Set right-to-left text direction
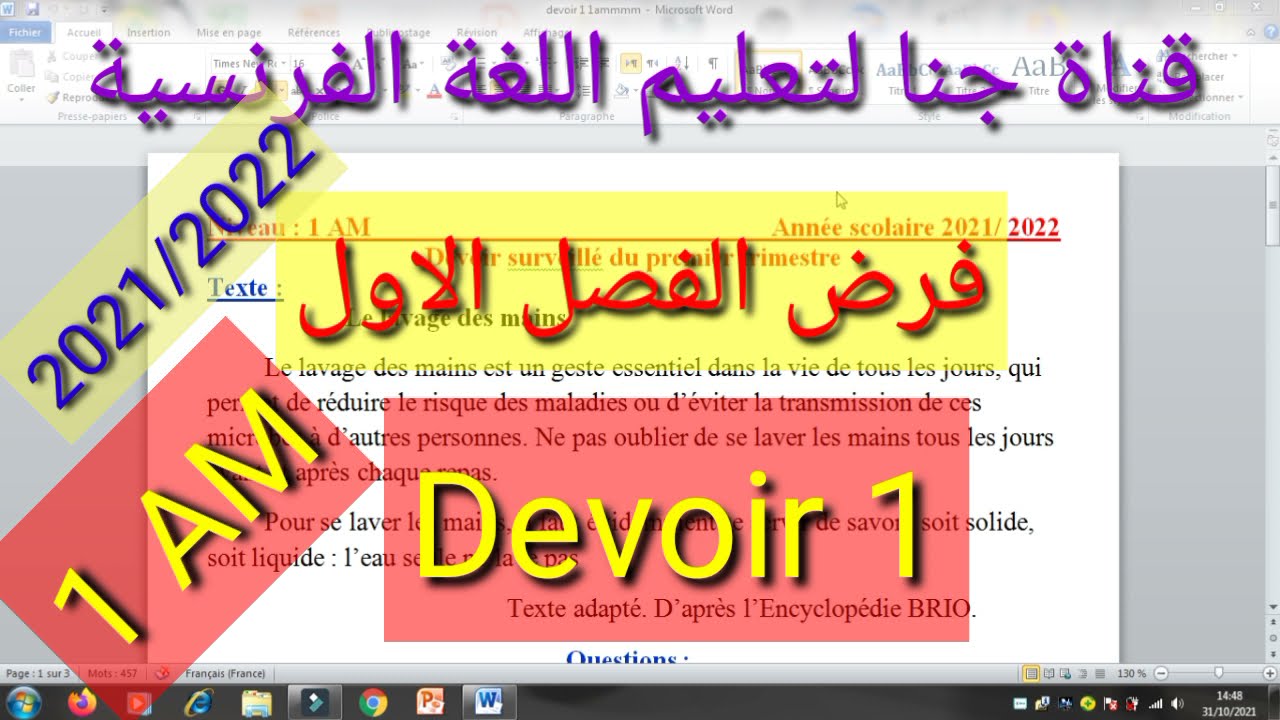 (652, 63)
